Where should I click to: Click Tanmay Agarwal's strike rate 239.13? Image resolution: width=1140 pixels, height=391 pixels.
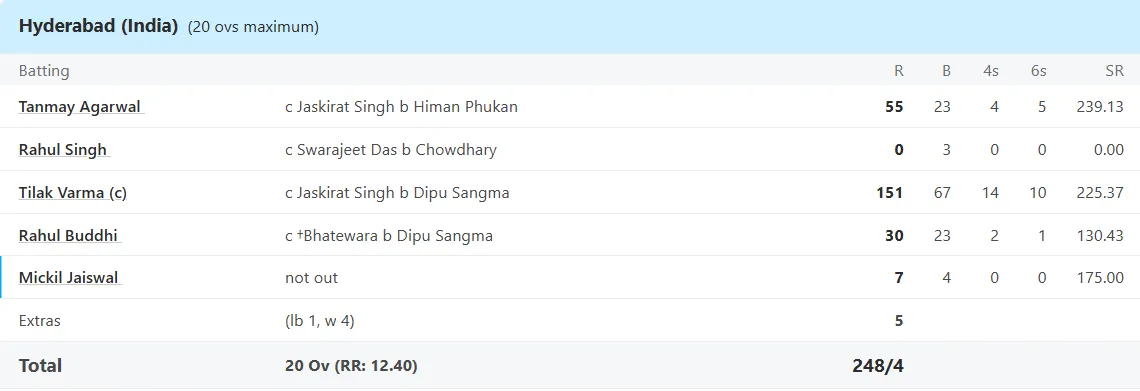click(1100, 107)
